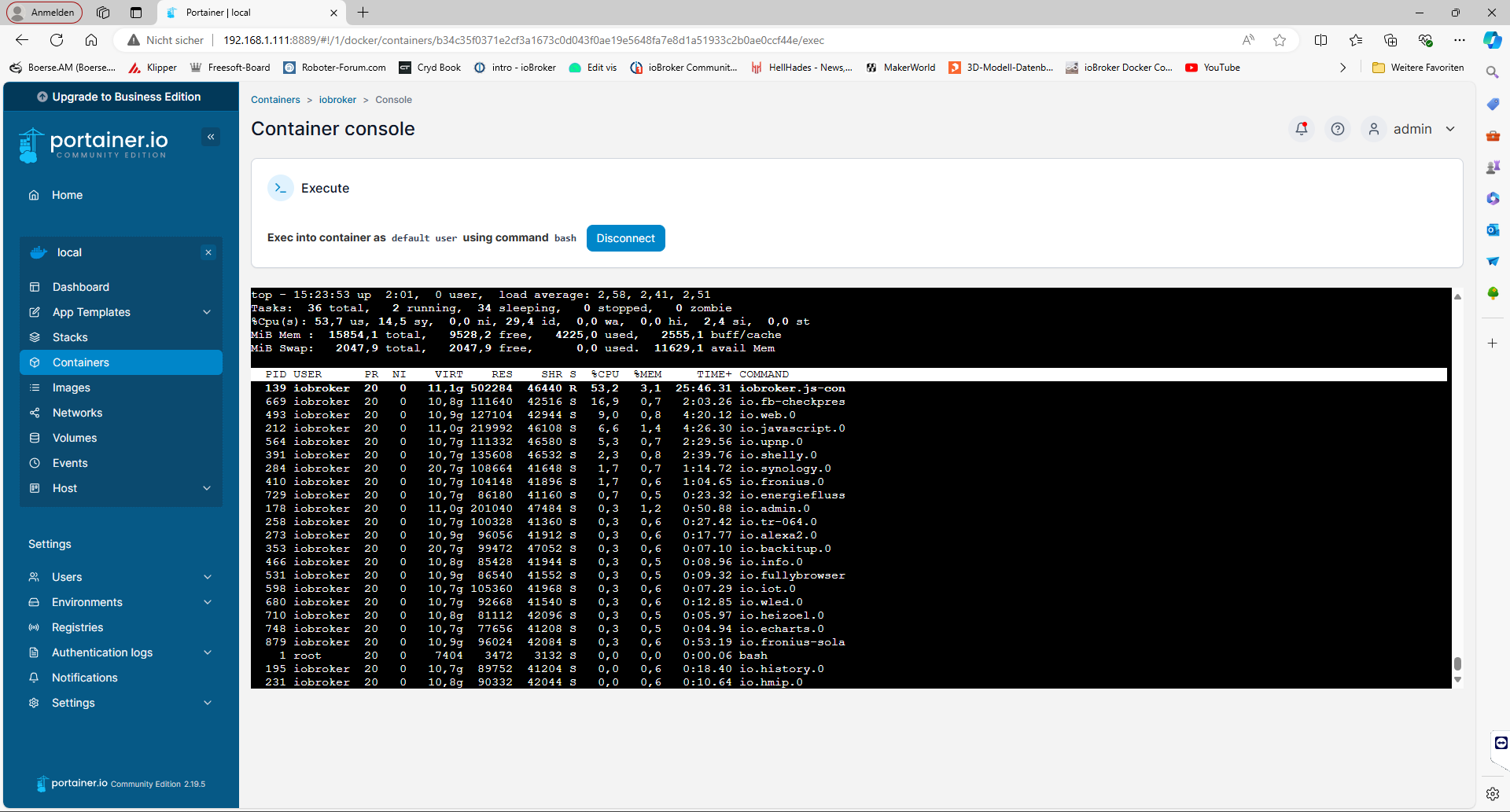Image resolution: width=1510 pixels, height=812 pixels.
Task: Go to browser home page
Action: click(x=91, y=40)
